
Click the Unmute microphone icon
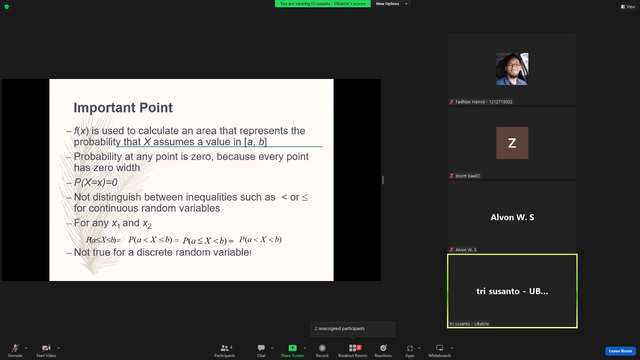point(15,348)
